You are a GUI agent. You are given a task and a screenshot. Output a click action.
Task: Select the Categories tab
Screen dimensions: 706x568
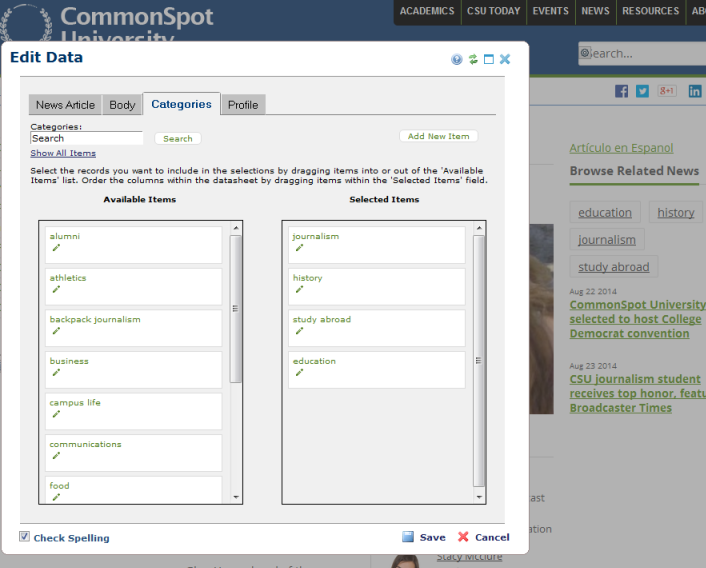(x=181, y=104)
